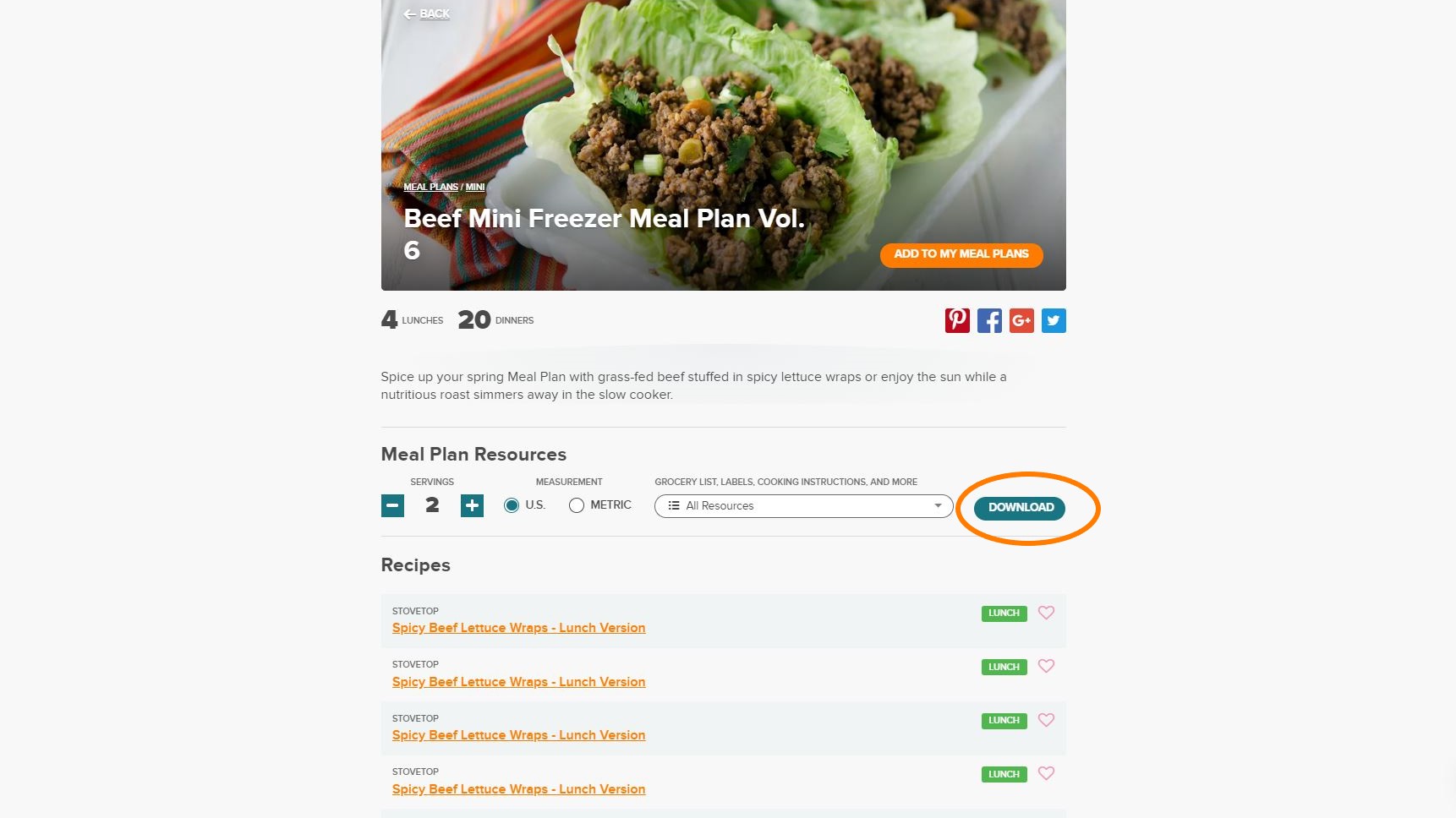Click the Google Plus share icon
This screenshot has width=1456, height=818.
(x=1021, y=320)
